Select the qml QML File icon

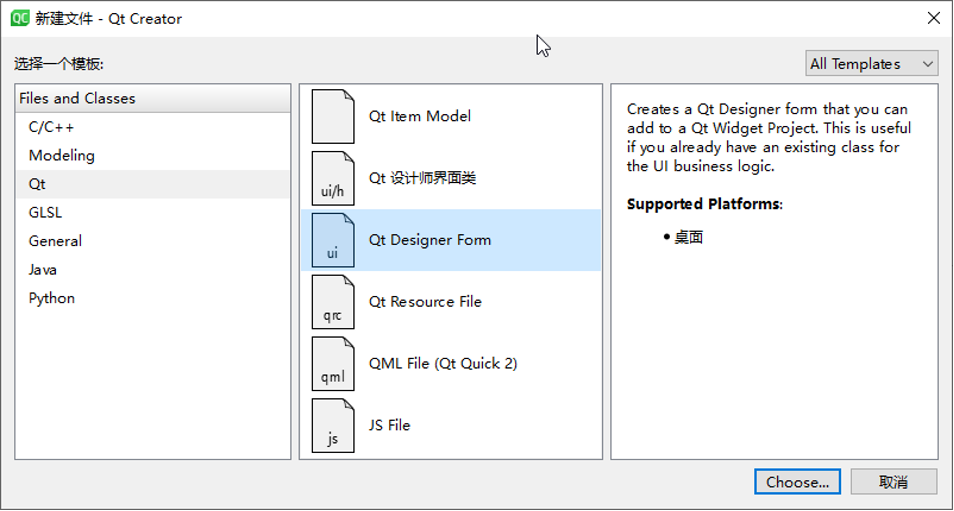(333, 363)
